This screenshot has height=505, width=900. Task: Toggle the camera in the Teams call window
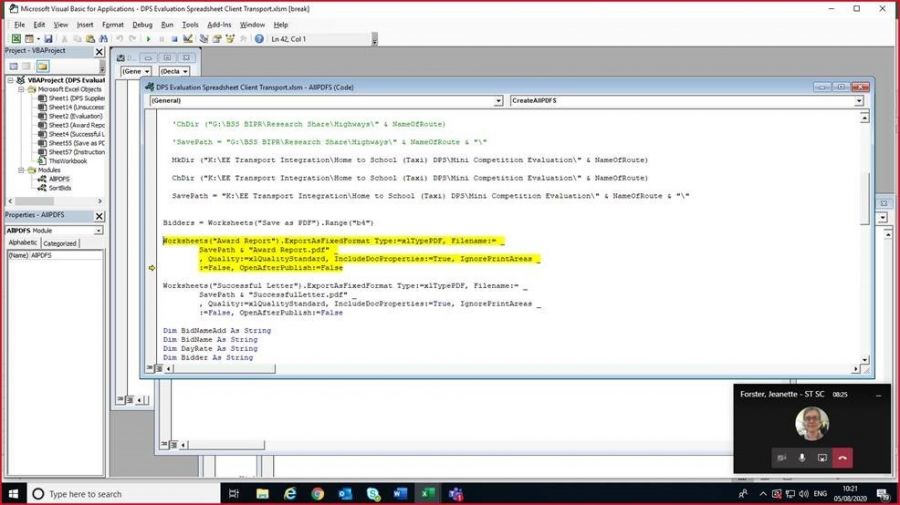point(781,458)
